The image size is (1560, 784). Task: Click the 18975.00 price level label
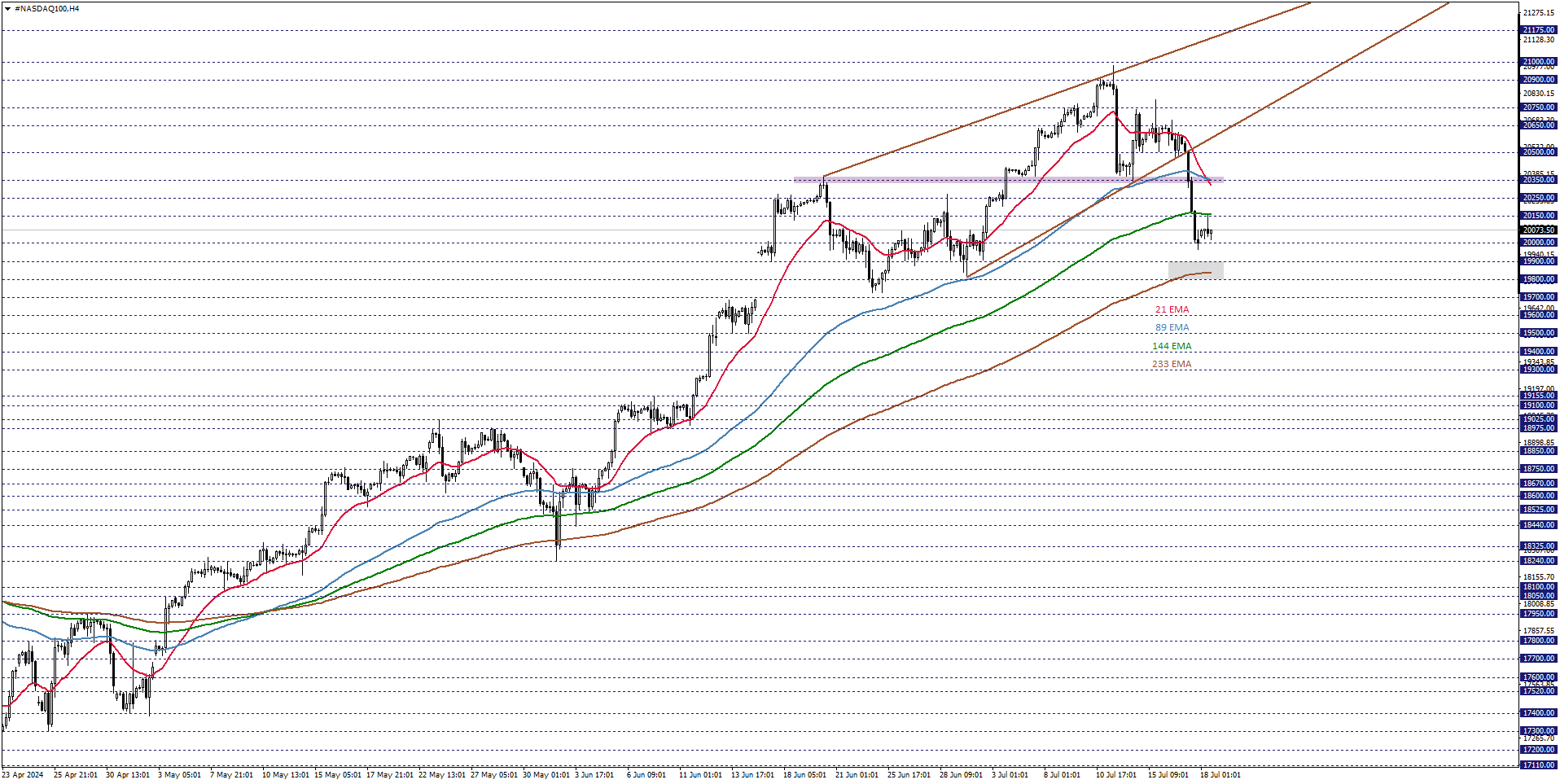pos(1539,428)
